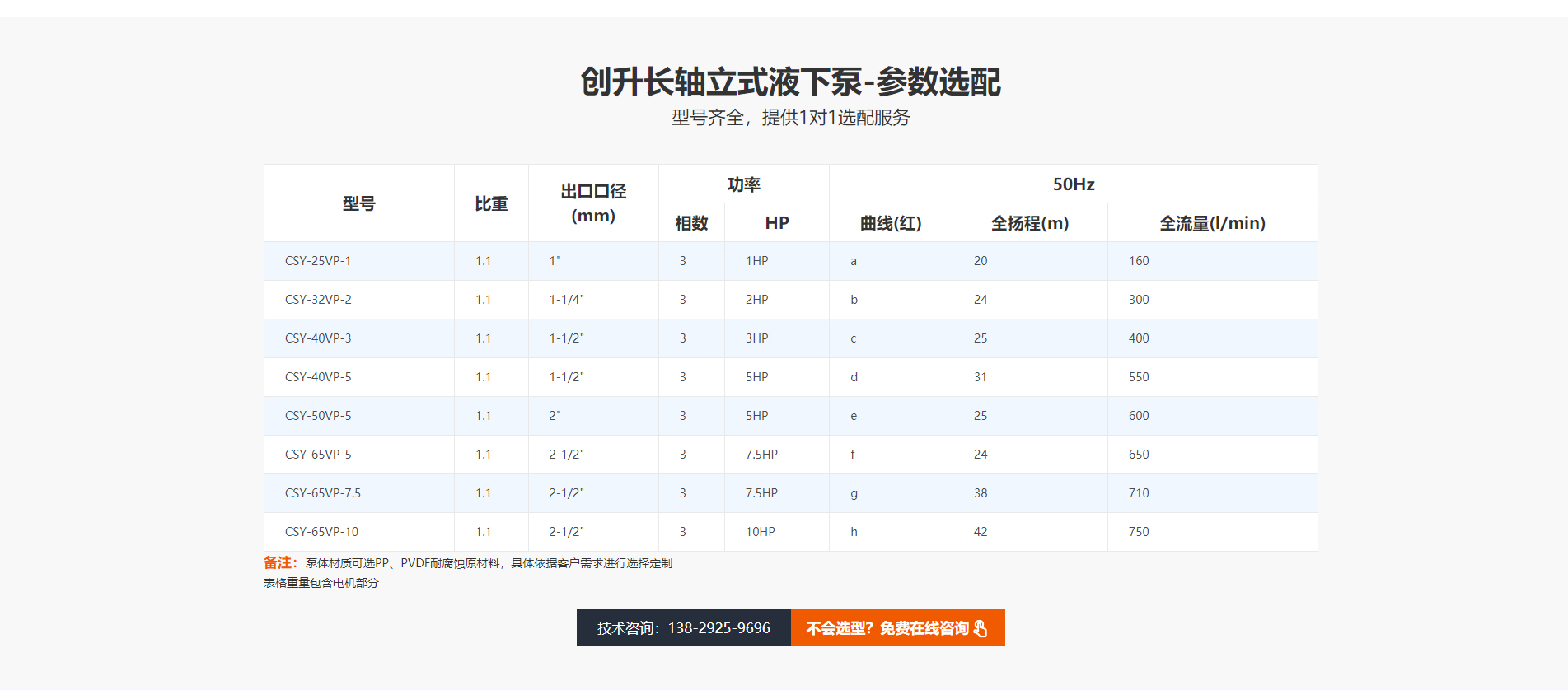The height and width of the screenshot is (690, 1568).
Task: Click the 比重 column header
Action: point(491,203)
